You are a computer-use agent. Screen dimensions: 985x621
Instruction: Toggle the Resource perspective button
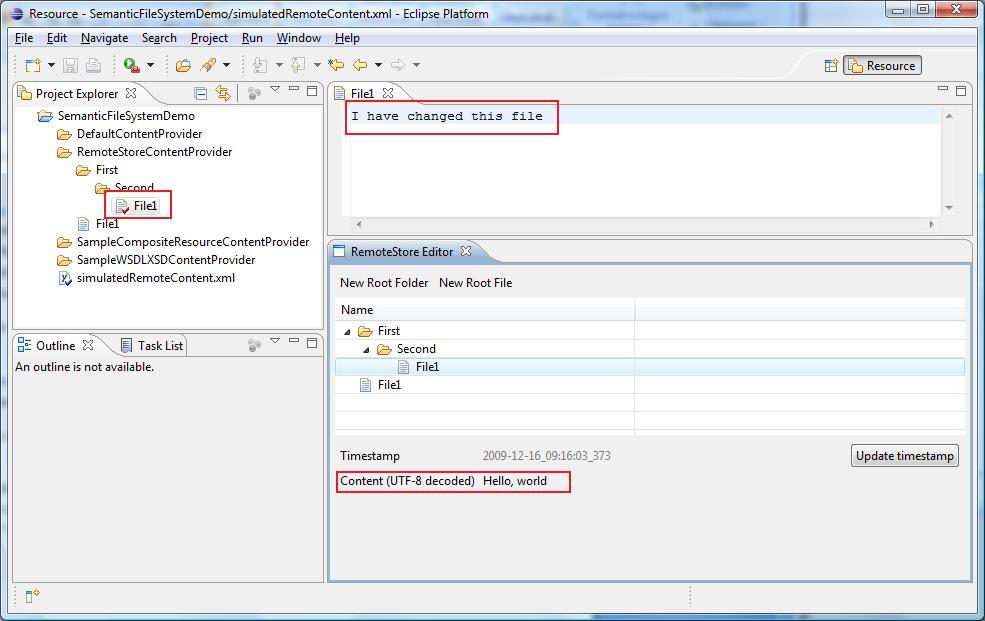(883, 64)
